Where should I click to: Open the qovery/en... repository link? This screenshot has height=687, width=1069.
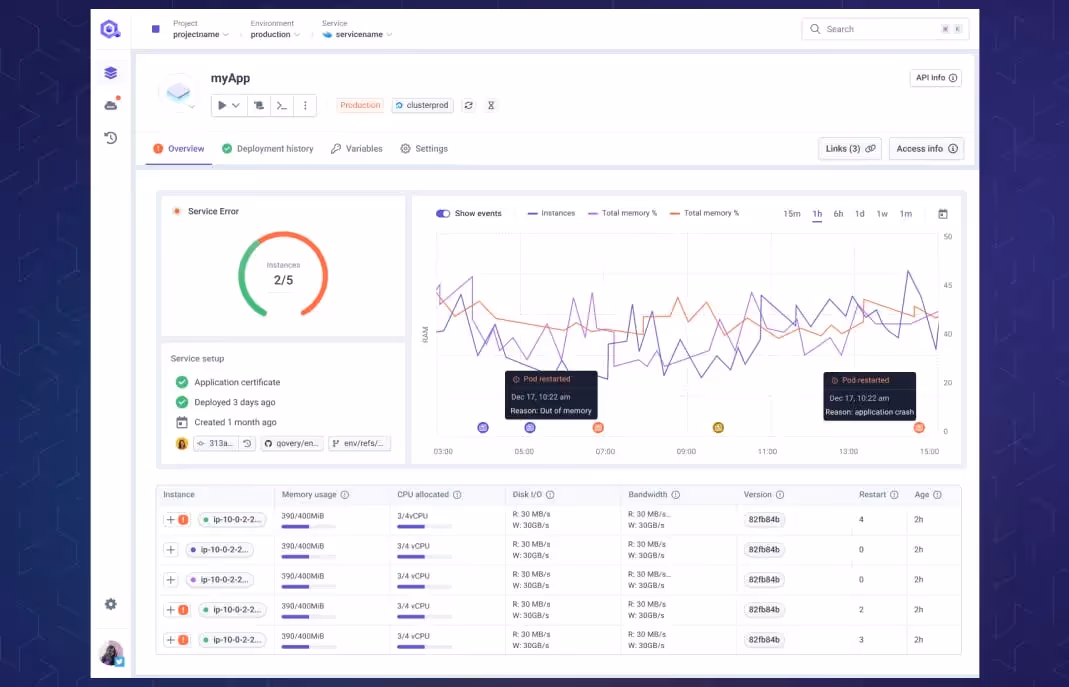pyautogui.click(x=291, y=443)
